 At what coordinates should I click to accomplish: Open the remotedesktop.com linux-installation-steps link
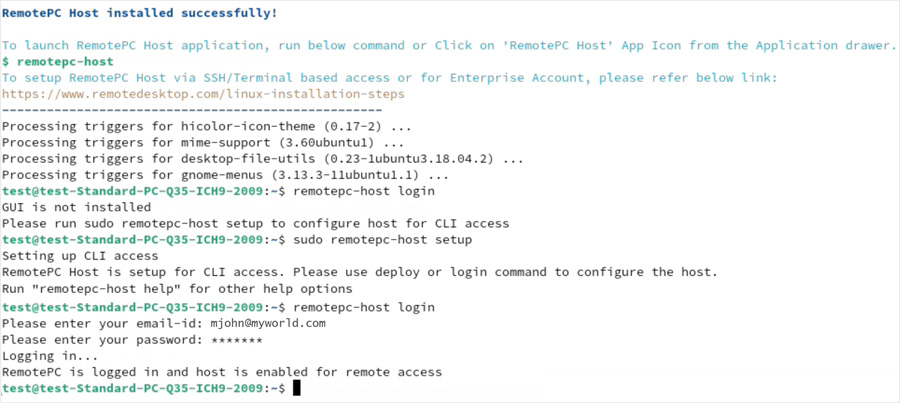[x=203, y=93]
